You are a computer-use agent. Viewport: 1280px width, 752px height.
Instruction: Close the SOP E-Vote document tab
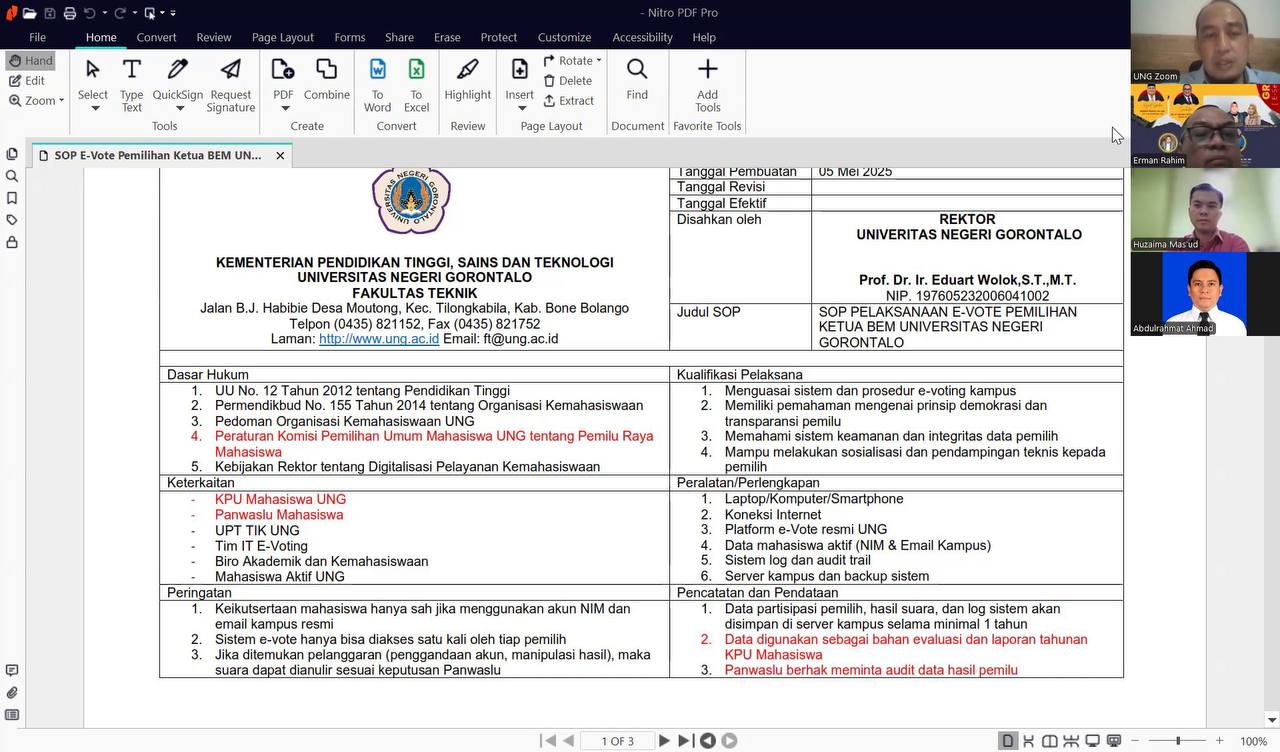point(280,156)
